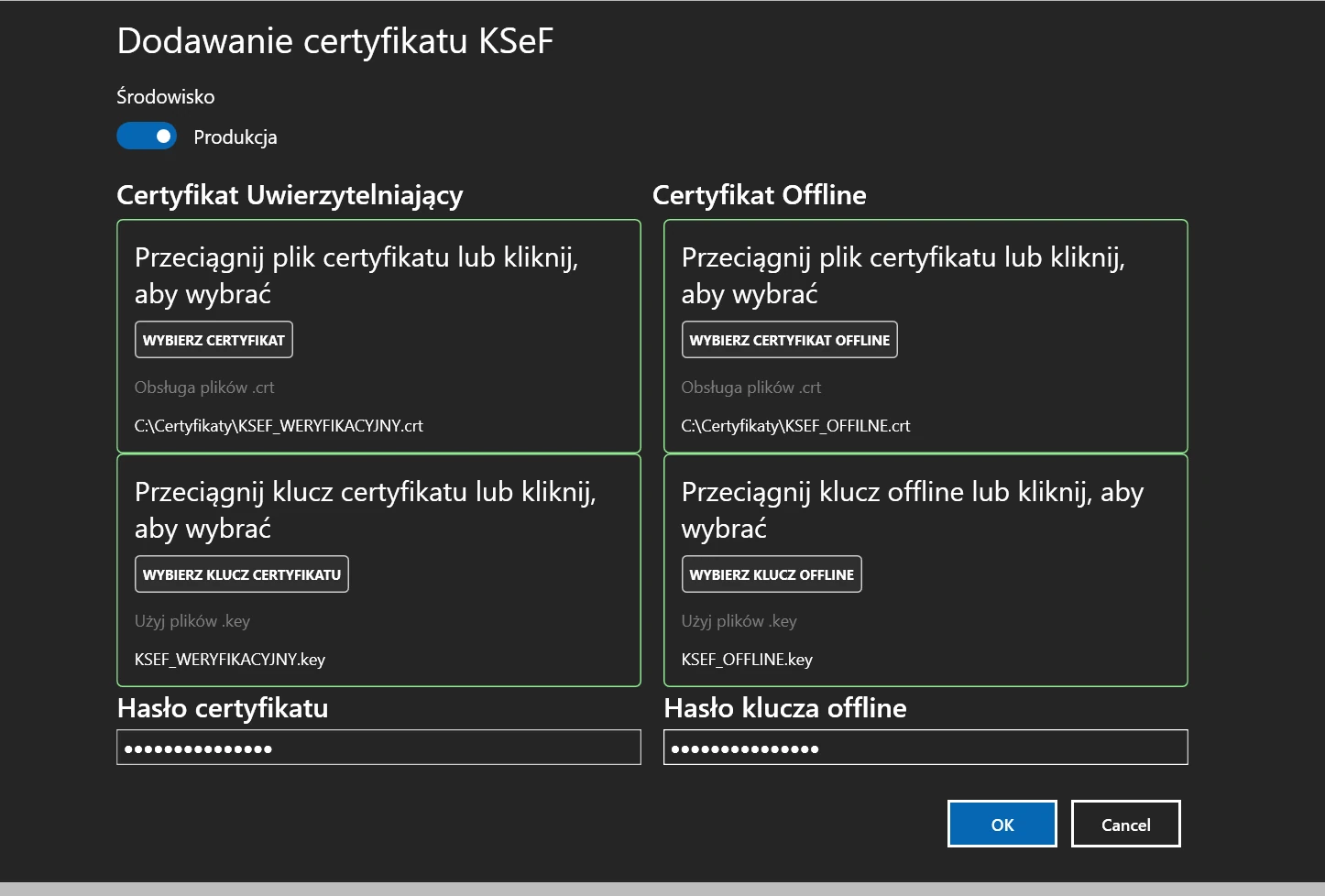
Task: Click the KSEF_WERYFIKACYJNY.key file name
Action: (x=230, y=660)
